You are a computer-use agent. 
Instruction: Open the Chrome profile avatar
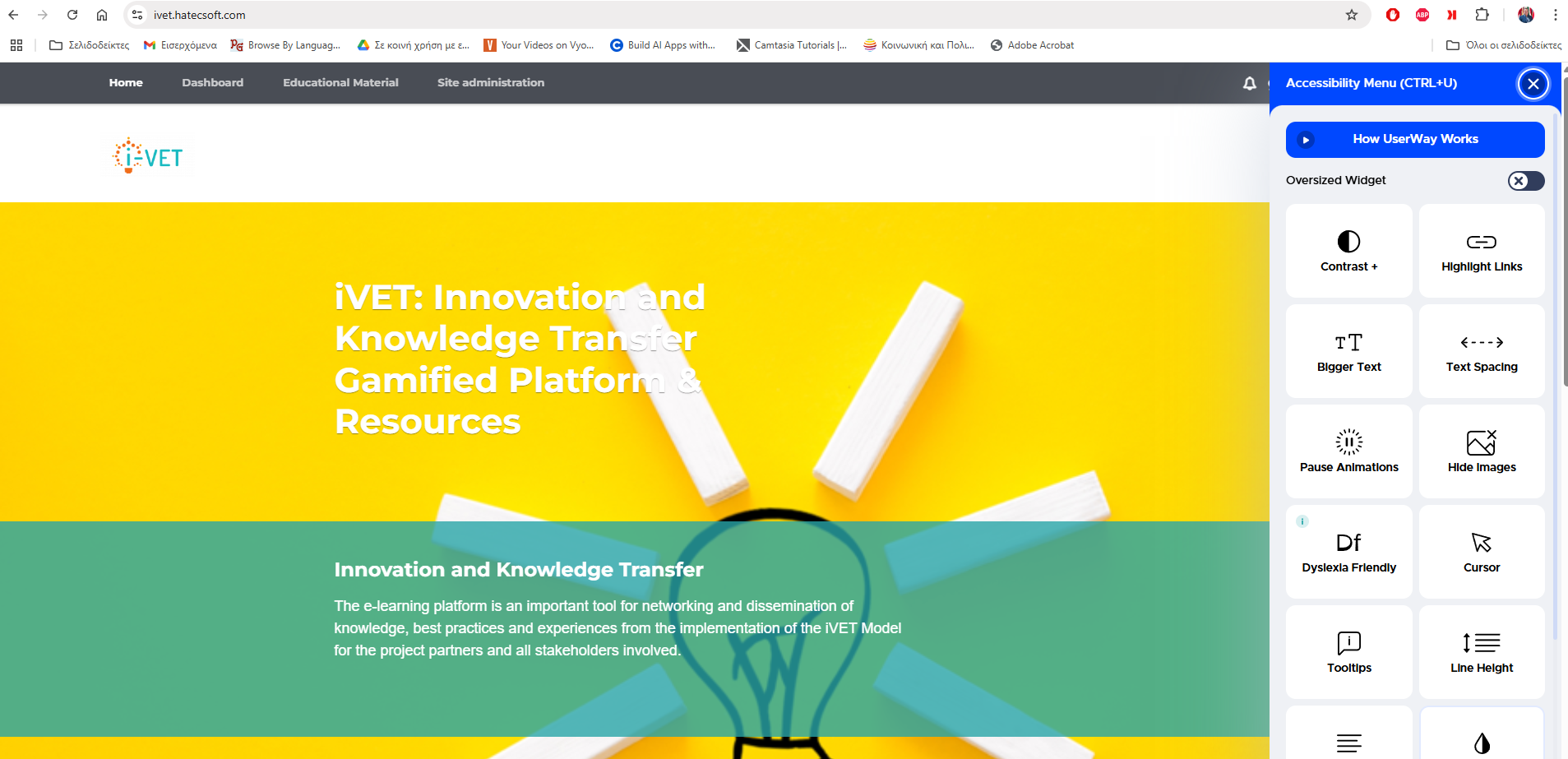click(x=1526, y=15)
